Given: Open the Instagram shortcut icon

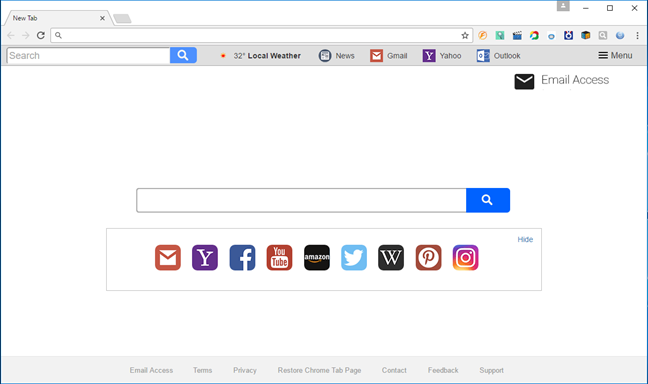Looking at the screenshot, I should tap(465, 258).
